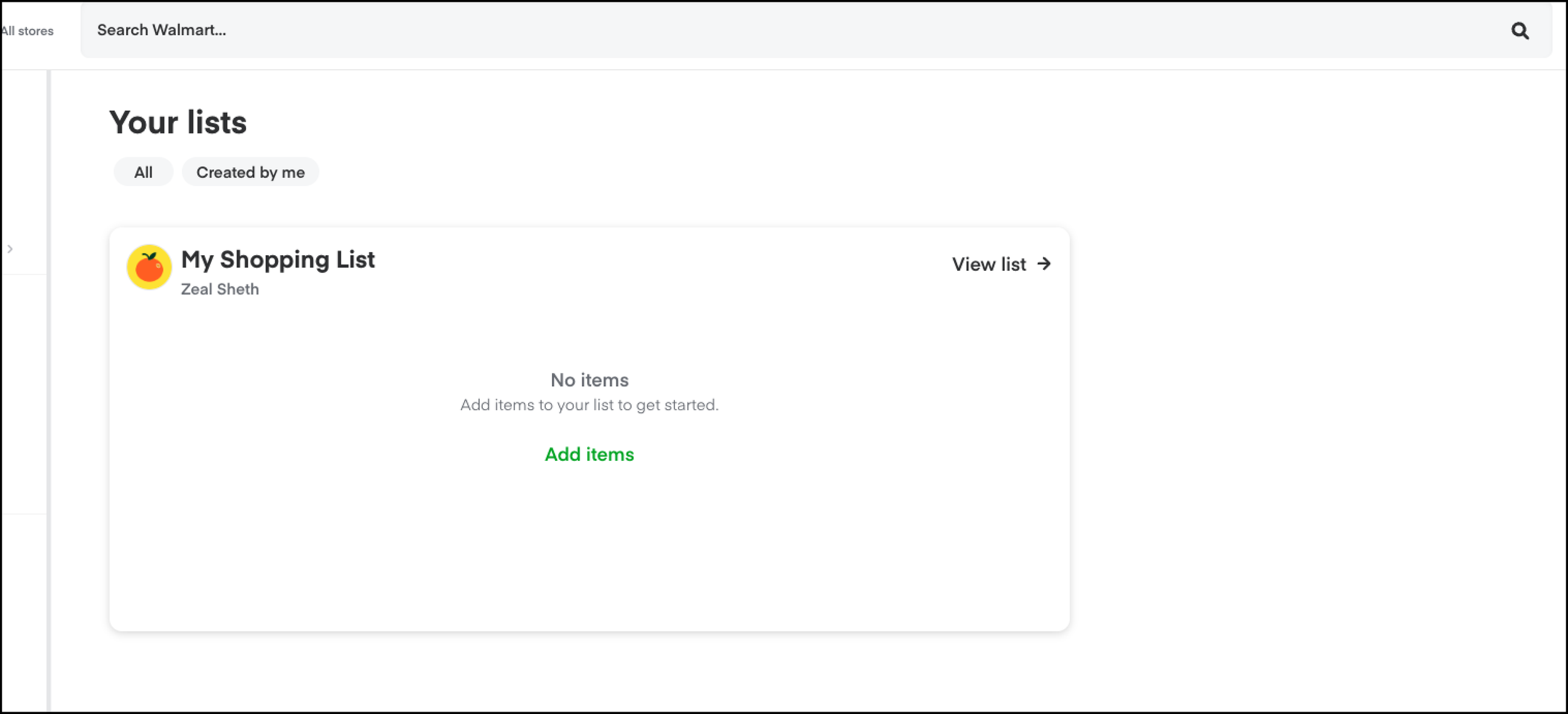The height and width of the screenshot is (714, 1568).
Task: Expand the left sidebar chevron
Action: (x=10, y=249)
